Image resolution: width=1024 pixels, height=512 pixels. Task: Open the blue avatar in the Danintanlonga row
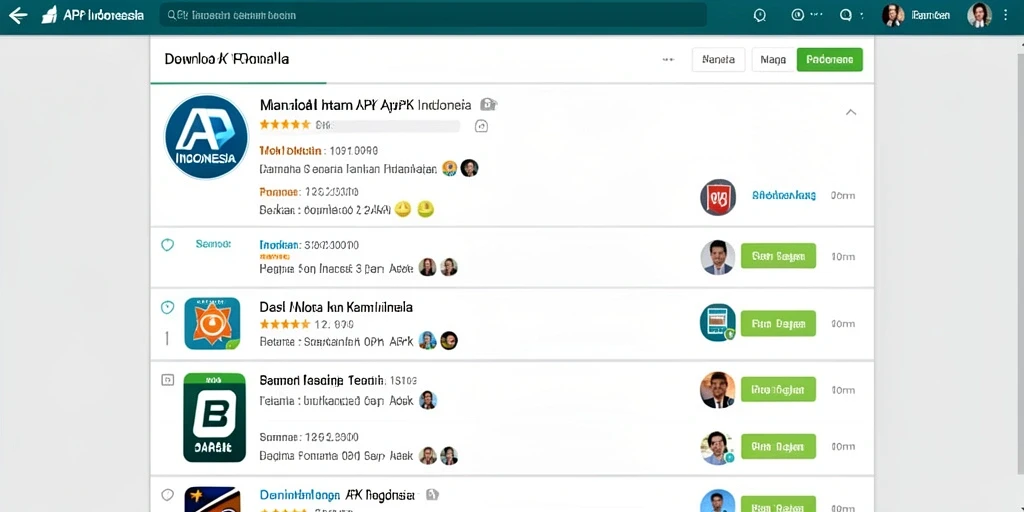(718, 501)
